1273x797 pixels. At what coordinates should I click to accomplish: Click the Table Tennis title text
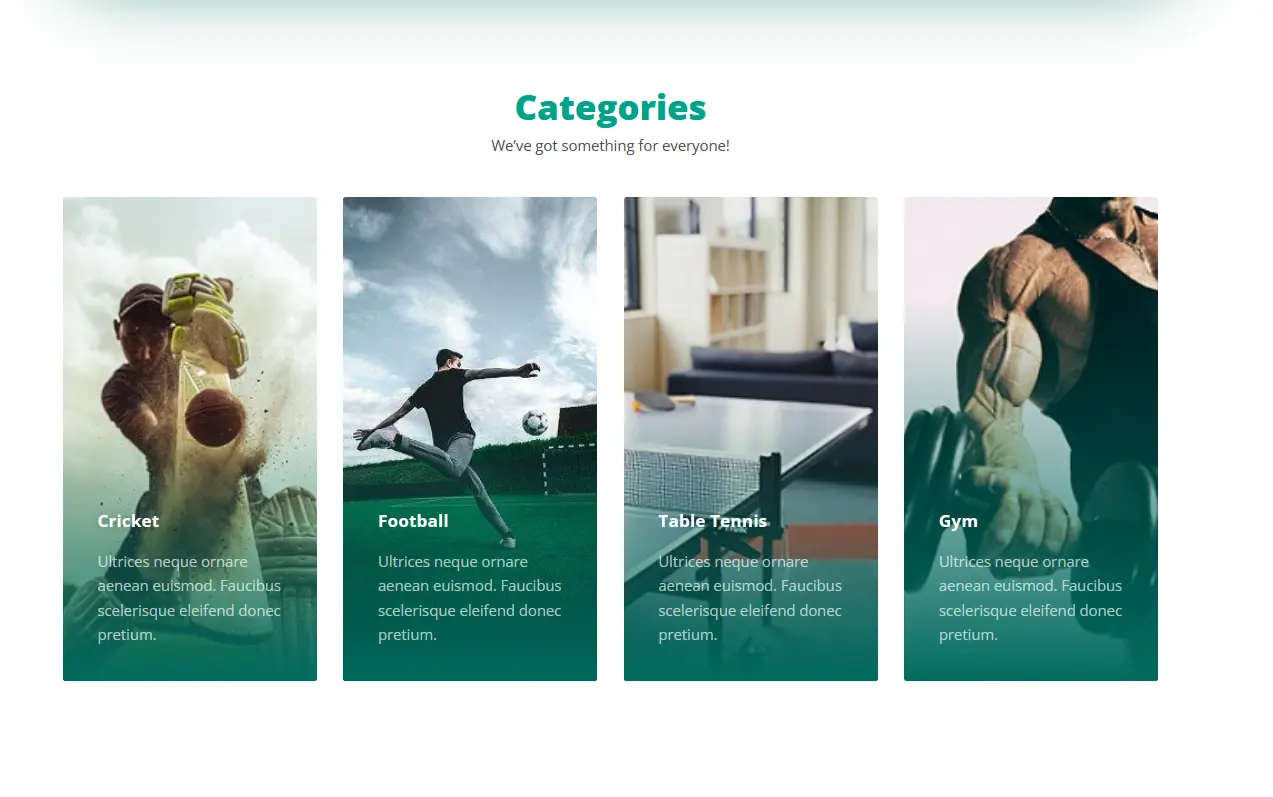pos(713,521)
